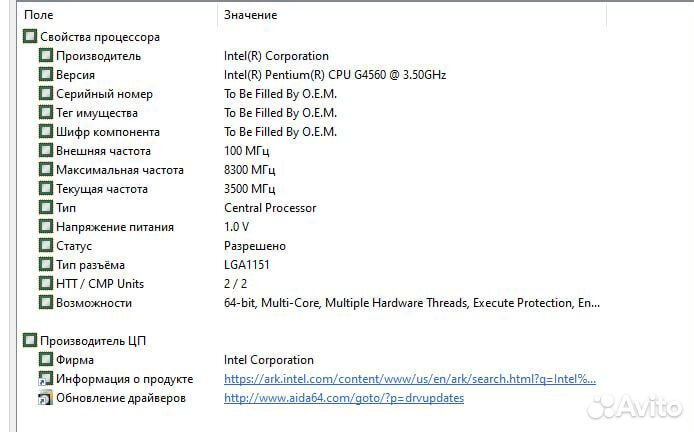Select the 'Информация о продукте' field label
Viewport: 694px width, 432px height.
coord(125,379)
